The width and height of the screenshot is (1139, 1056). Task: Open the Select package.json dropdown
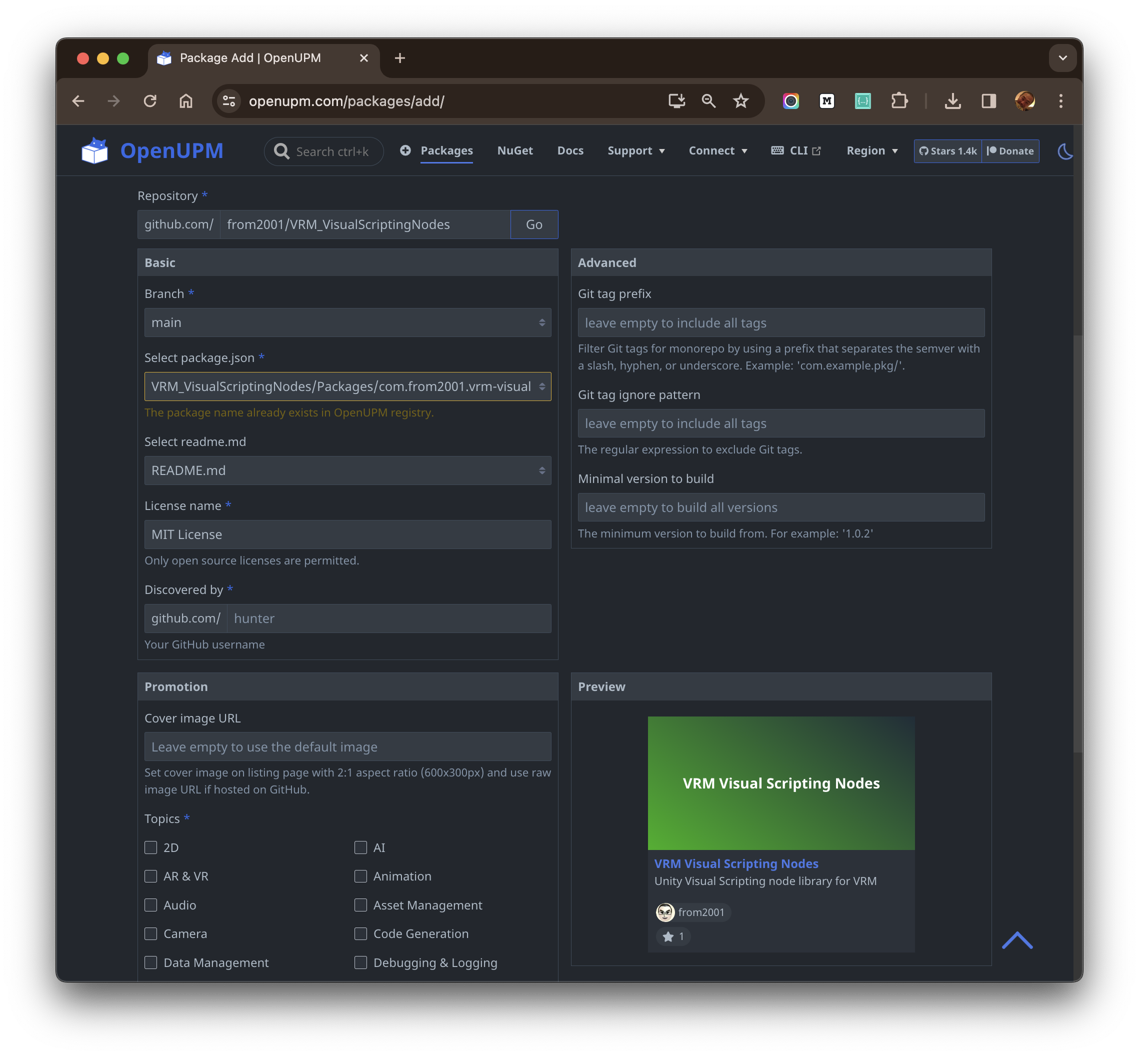[347, 386]
